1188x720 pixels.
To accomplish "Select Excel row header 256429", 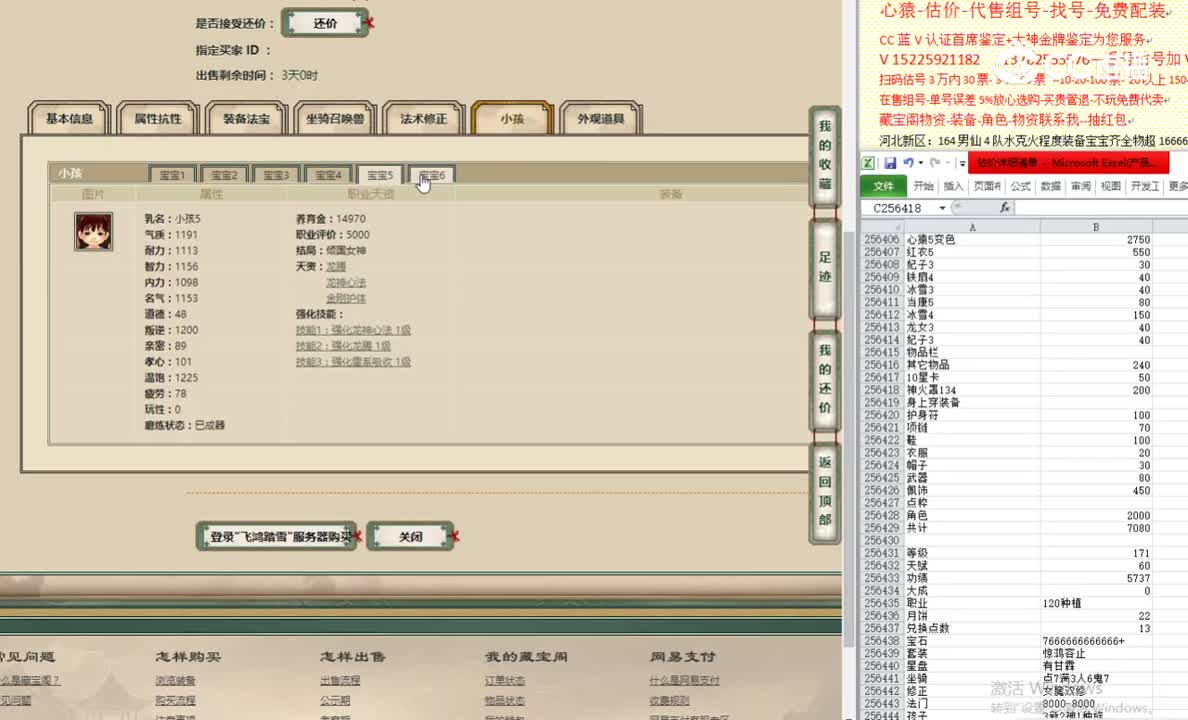I will pos(882,527).
